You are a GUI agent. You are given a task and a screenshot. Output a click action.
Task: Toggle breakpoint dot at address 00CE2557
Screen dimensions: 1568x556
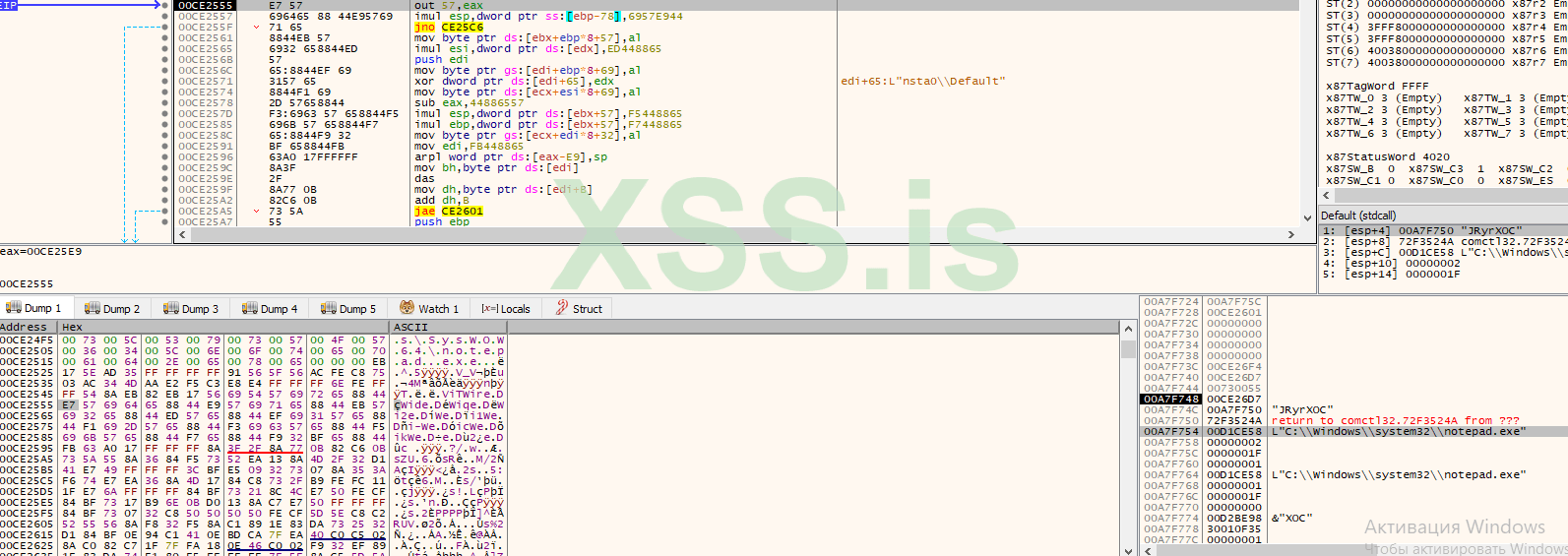click(164, 17)
